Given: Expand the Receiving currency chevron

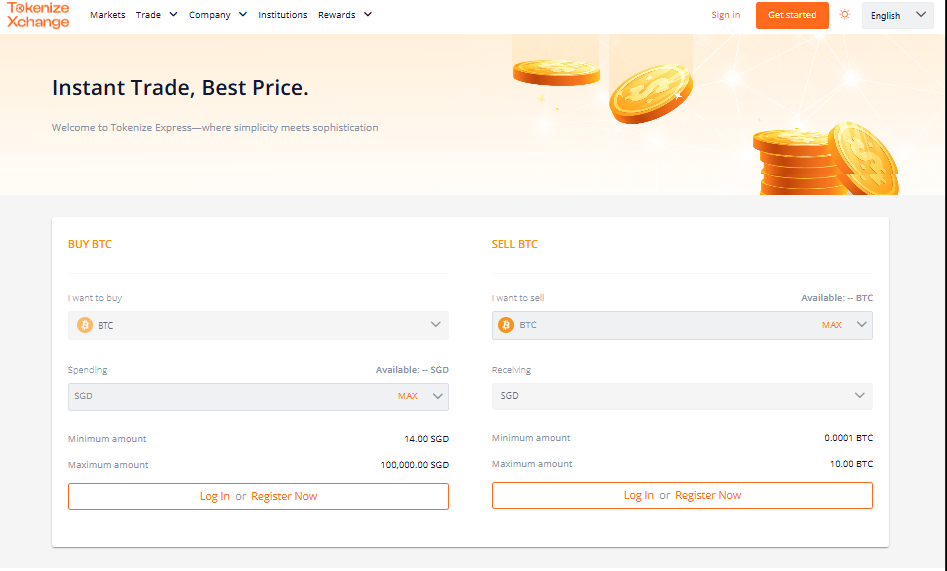Looking at the screenshot, I should pos(859,395).
